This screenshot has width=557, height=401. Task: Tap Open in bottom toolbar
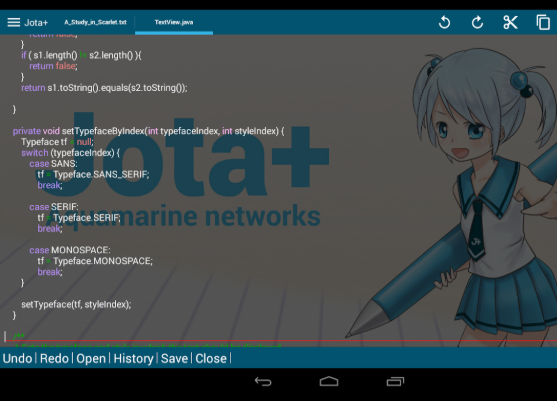[x=91, y=358]
